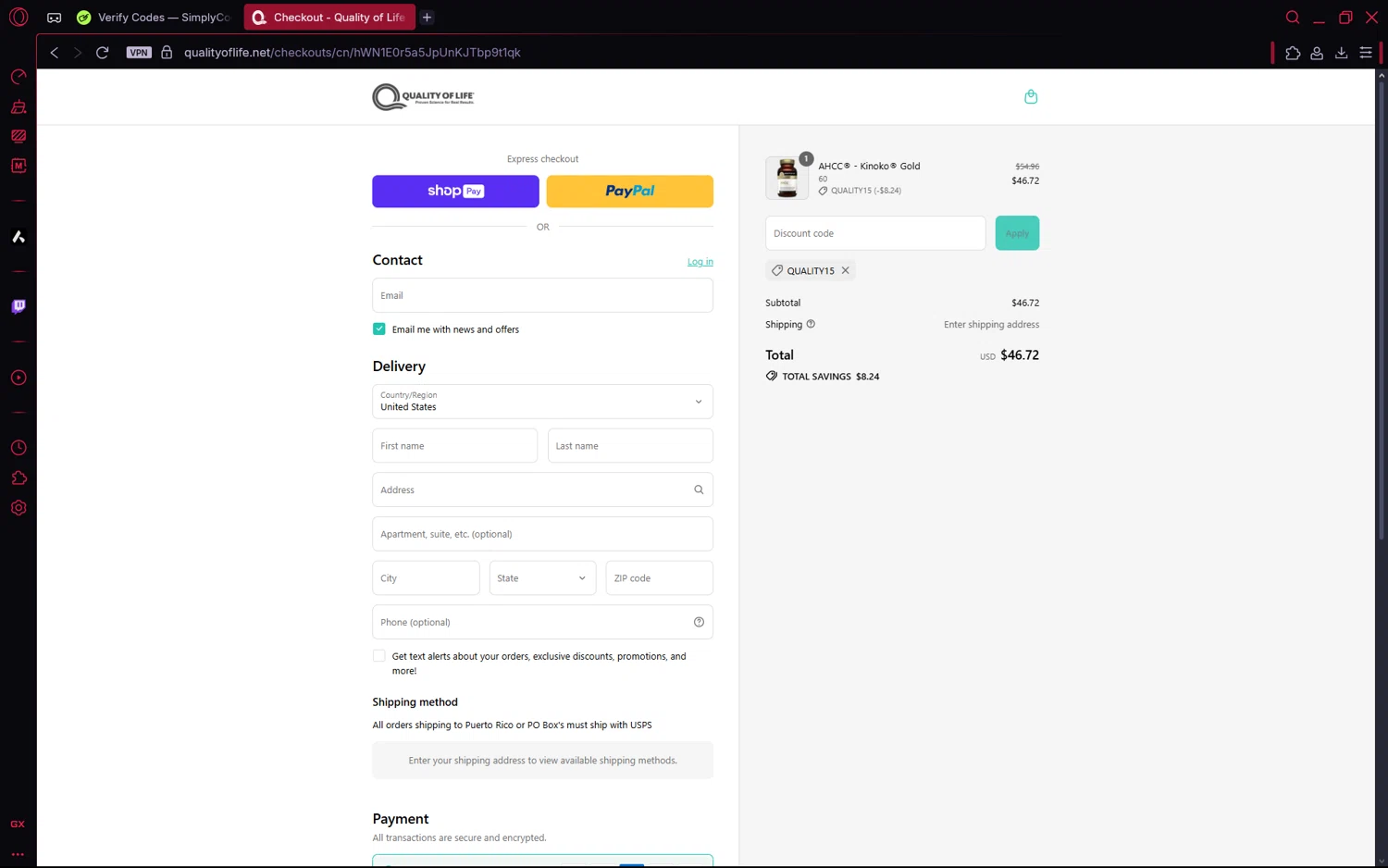Open Easy Setup sliders icon
The image size is (1388, 868).
pos(1366,53)
